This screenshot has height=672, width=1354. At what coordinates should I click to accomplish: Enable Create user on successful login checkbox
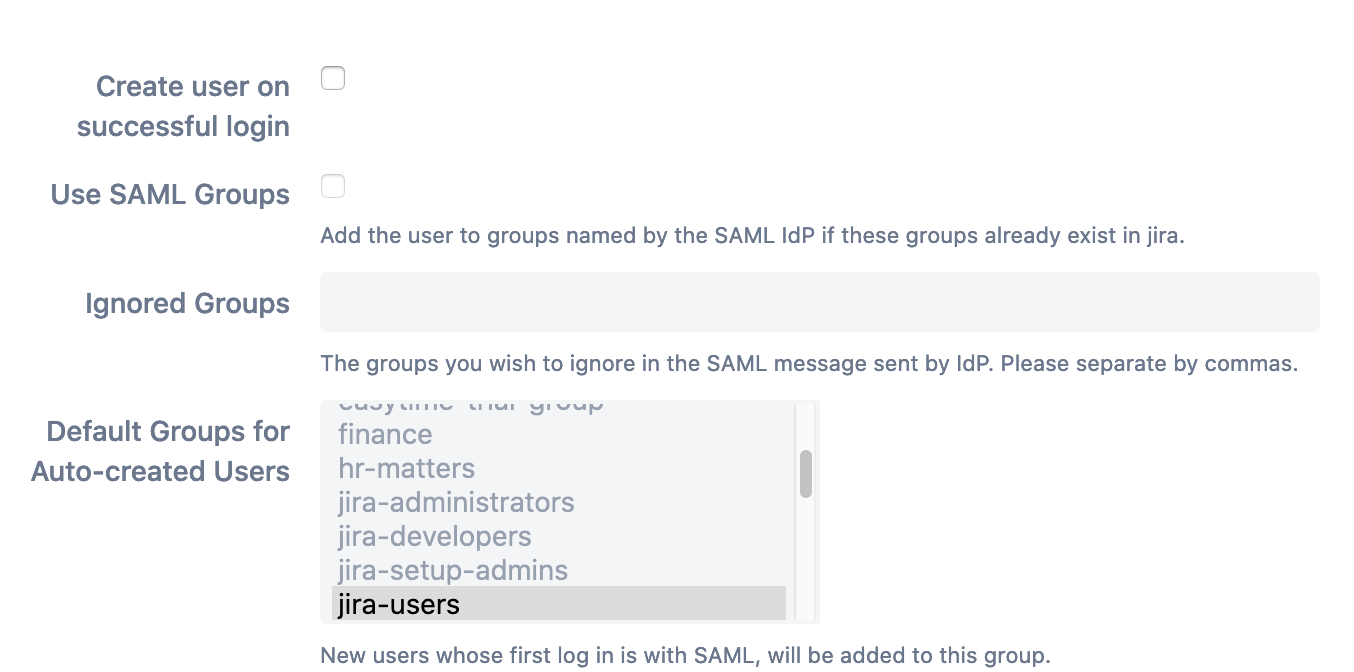(333, 78)
